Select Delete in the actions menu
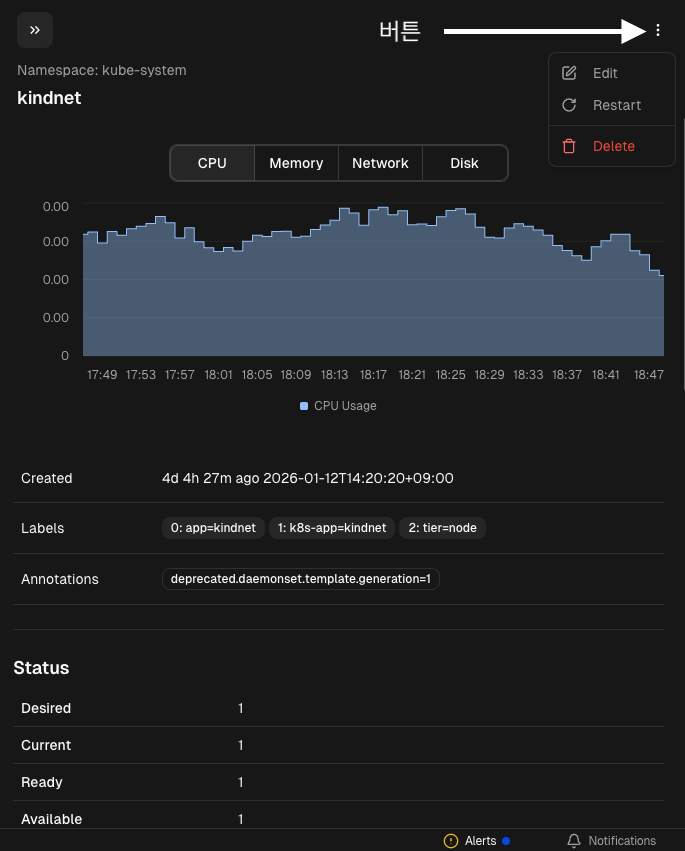 click(613, 146)
